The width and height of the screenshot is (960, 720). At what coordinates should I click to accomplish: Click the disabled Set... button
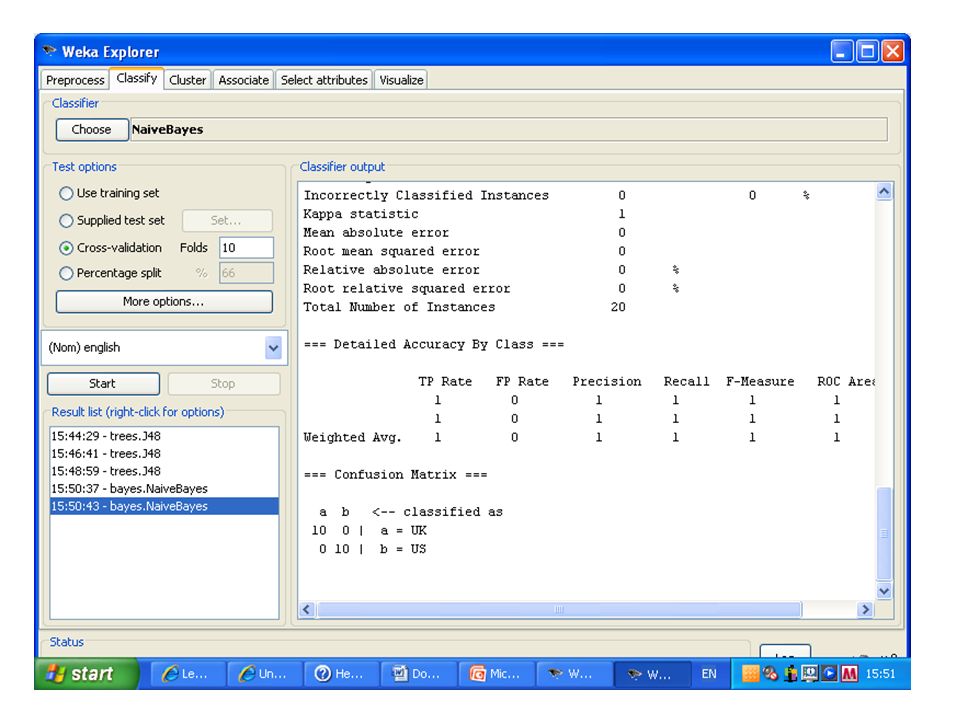pos(227,220)
